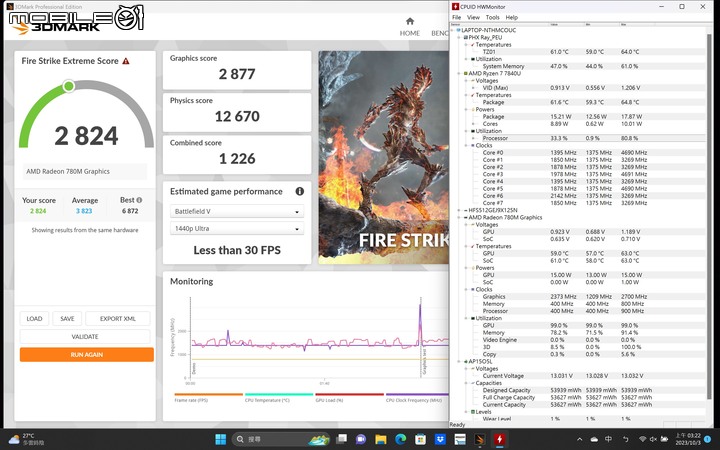Image resolution: width=720 pixels, height=450 pixels.
Task: Collapse the AMD Ryzen 7 7840U node
Action: (x=459, y=73)
